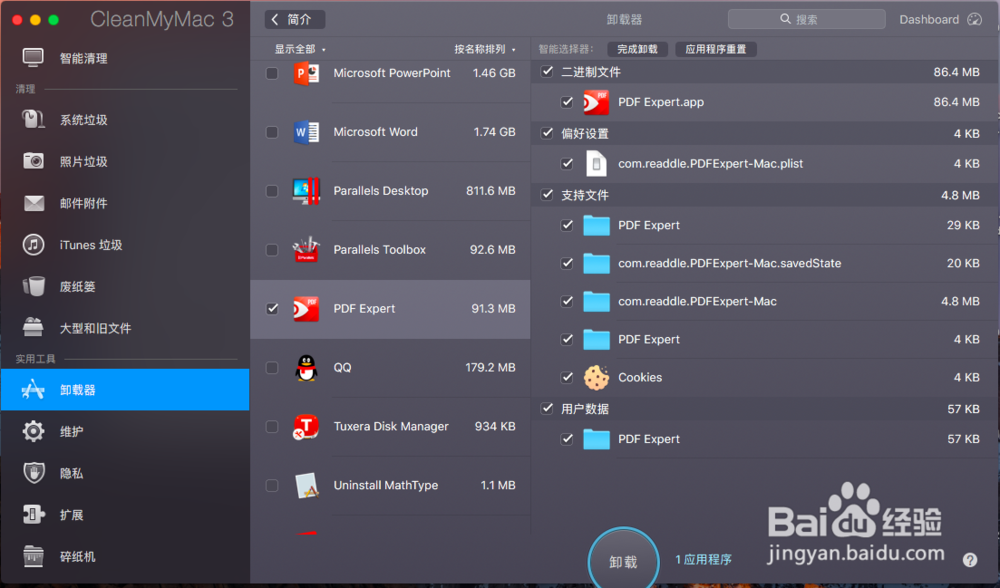Uncheck the 二进制文件 group checkbox

(547, 71)
